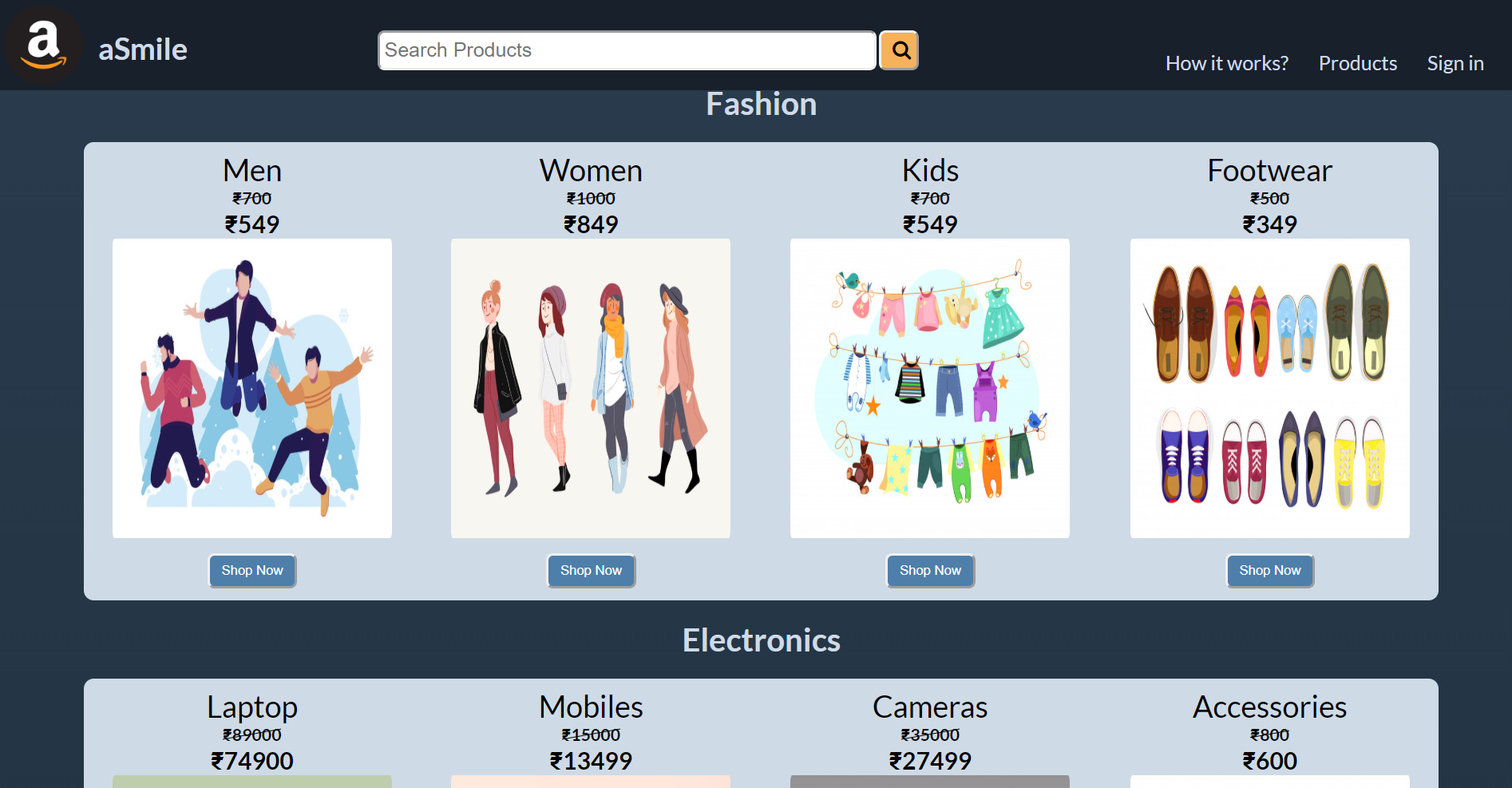1512x788 pixels.
Task: Select the Women category title
Action: [591, 171]
